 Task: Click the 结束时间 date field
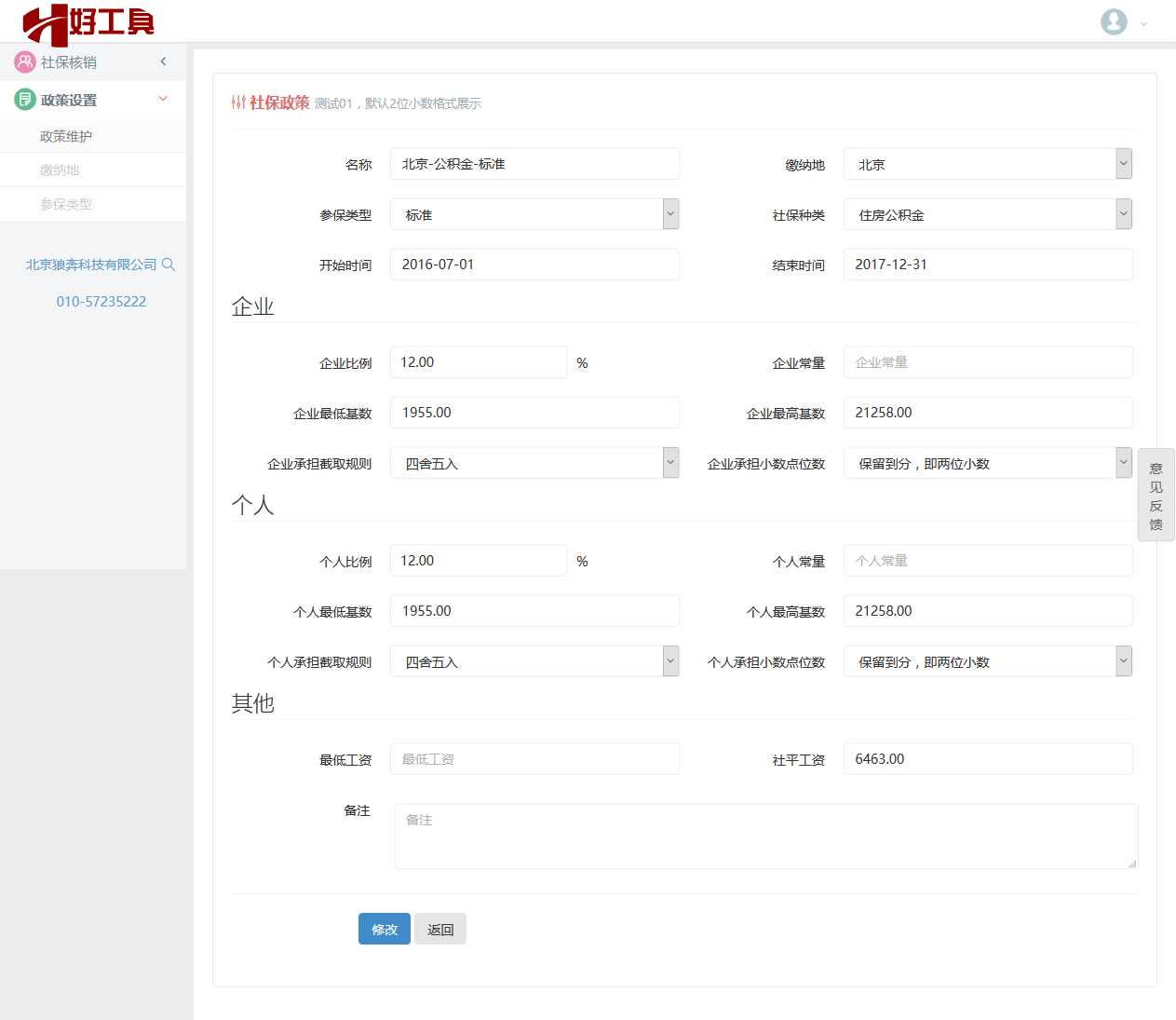pos(988,265)
